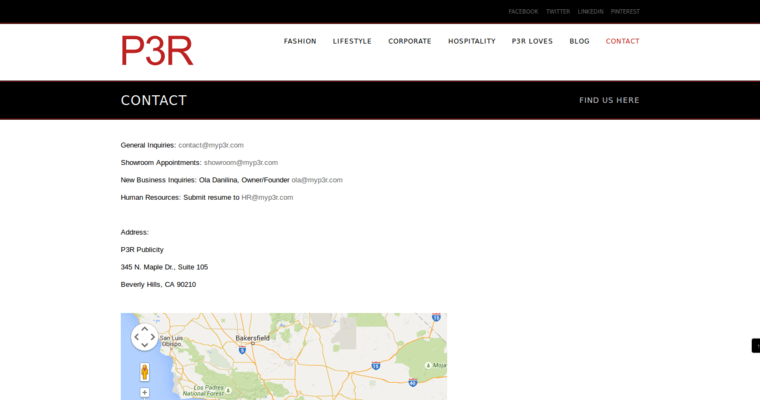Pan the map up with arrow
This screenshot has width=760, height=400.
pyautogui.click(x=144, y=329)
